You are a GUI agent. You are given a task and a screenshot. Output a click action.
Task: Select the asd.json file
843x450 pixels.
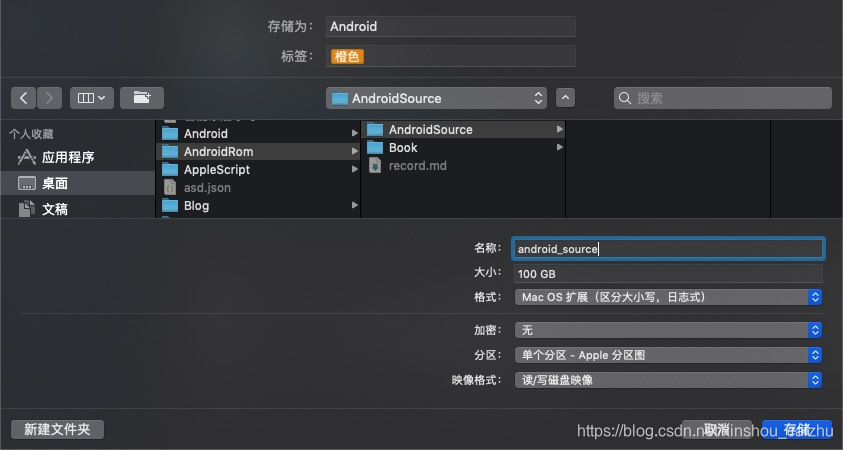258,188
